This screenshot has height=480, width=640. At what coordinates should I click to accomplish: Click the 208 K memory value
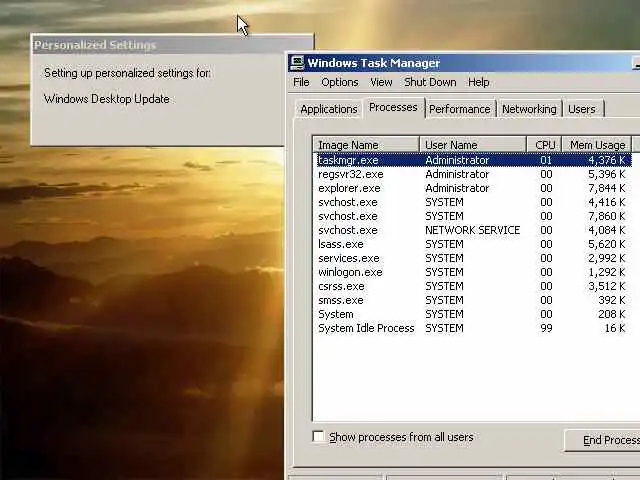click(x=612, y=314)
